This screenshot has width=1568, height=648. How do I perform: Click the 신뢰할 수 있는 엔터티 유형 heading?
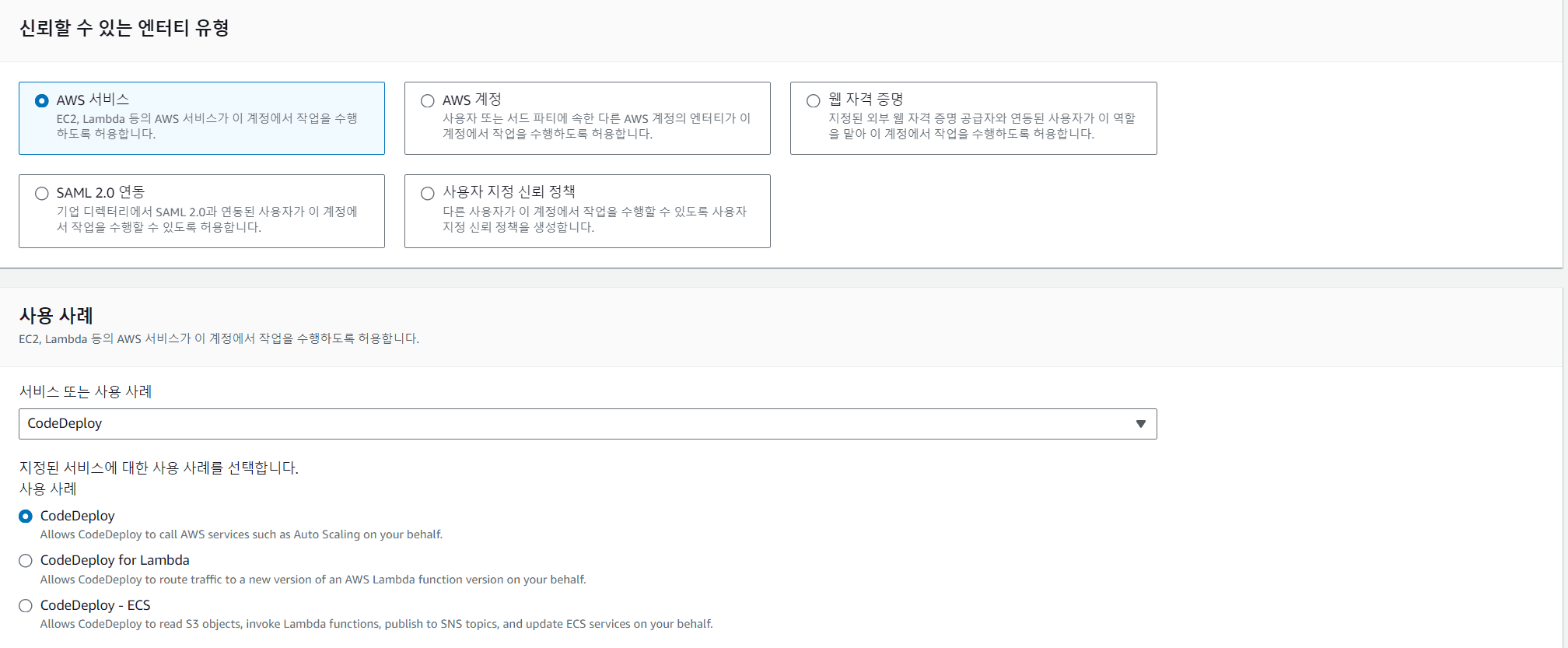tap(124, 29)
